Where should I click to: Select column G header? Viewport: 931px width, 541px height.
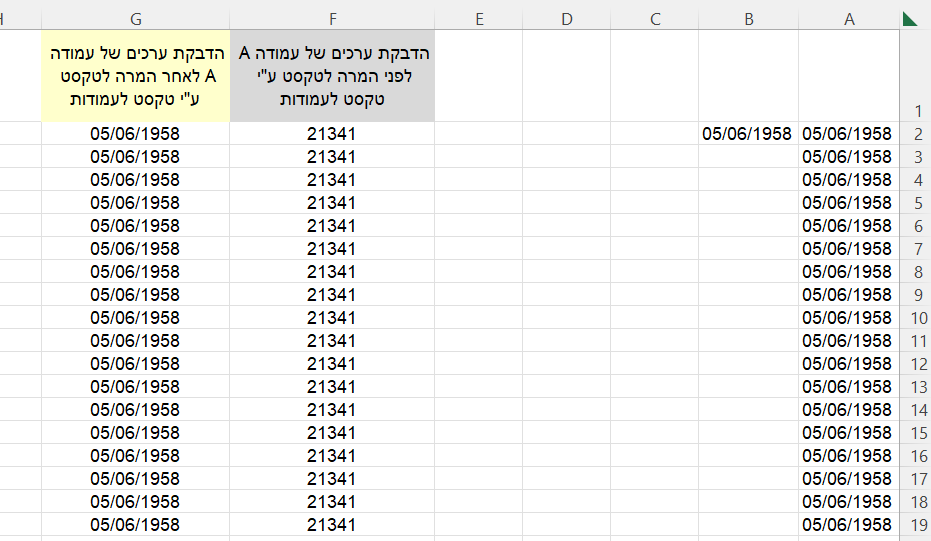135,18
